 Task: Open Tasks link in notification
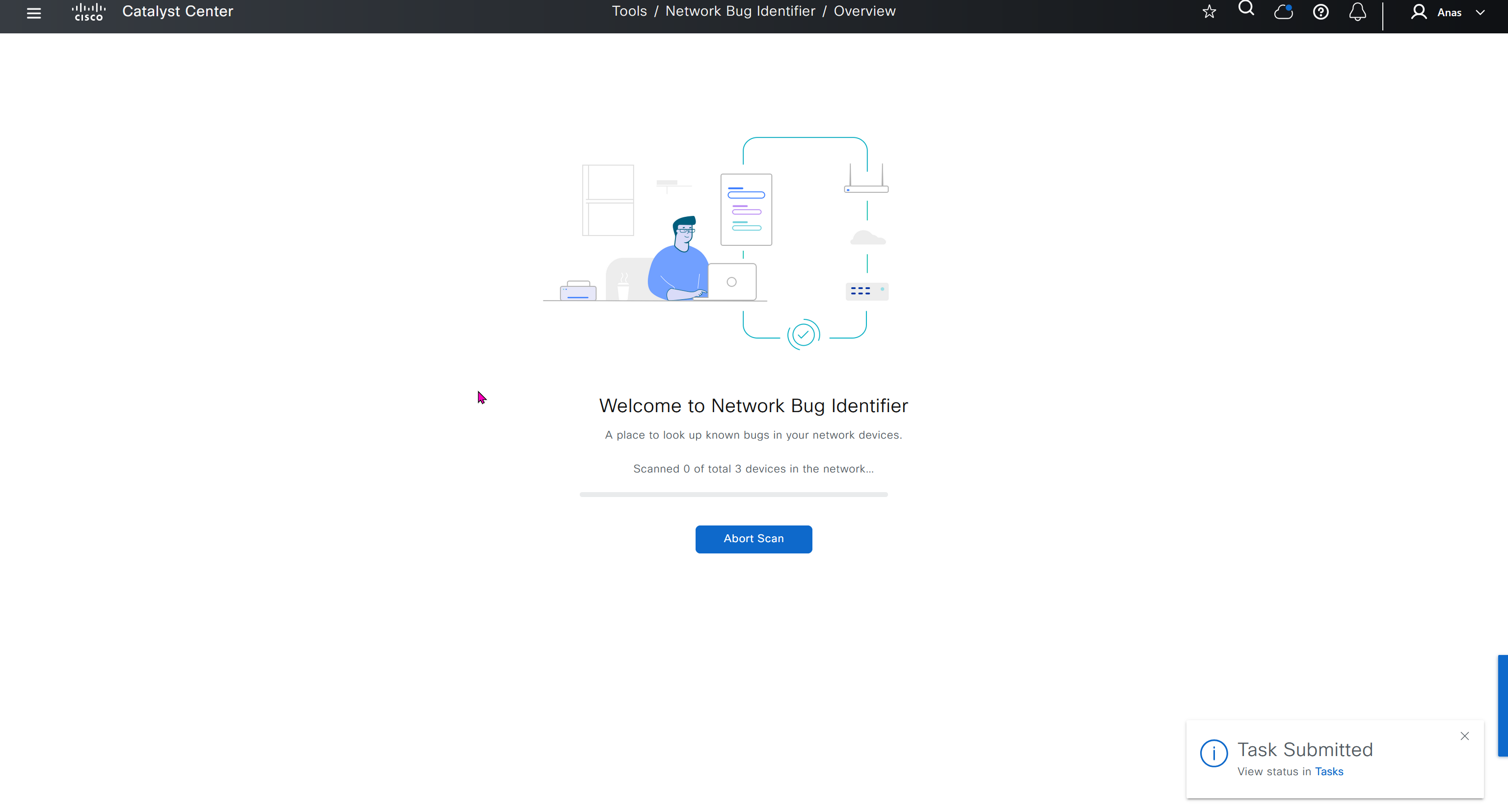(x=1329, y=771)
